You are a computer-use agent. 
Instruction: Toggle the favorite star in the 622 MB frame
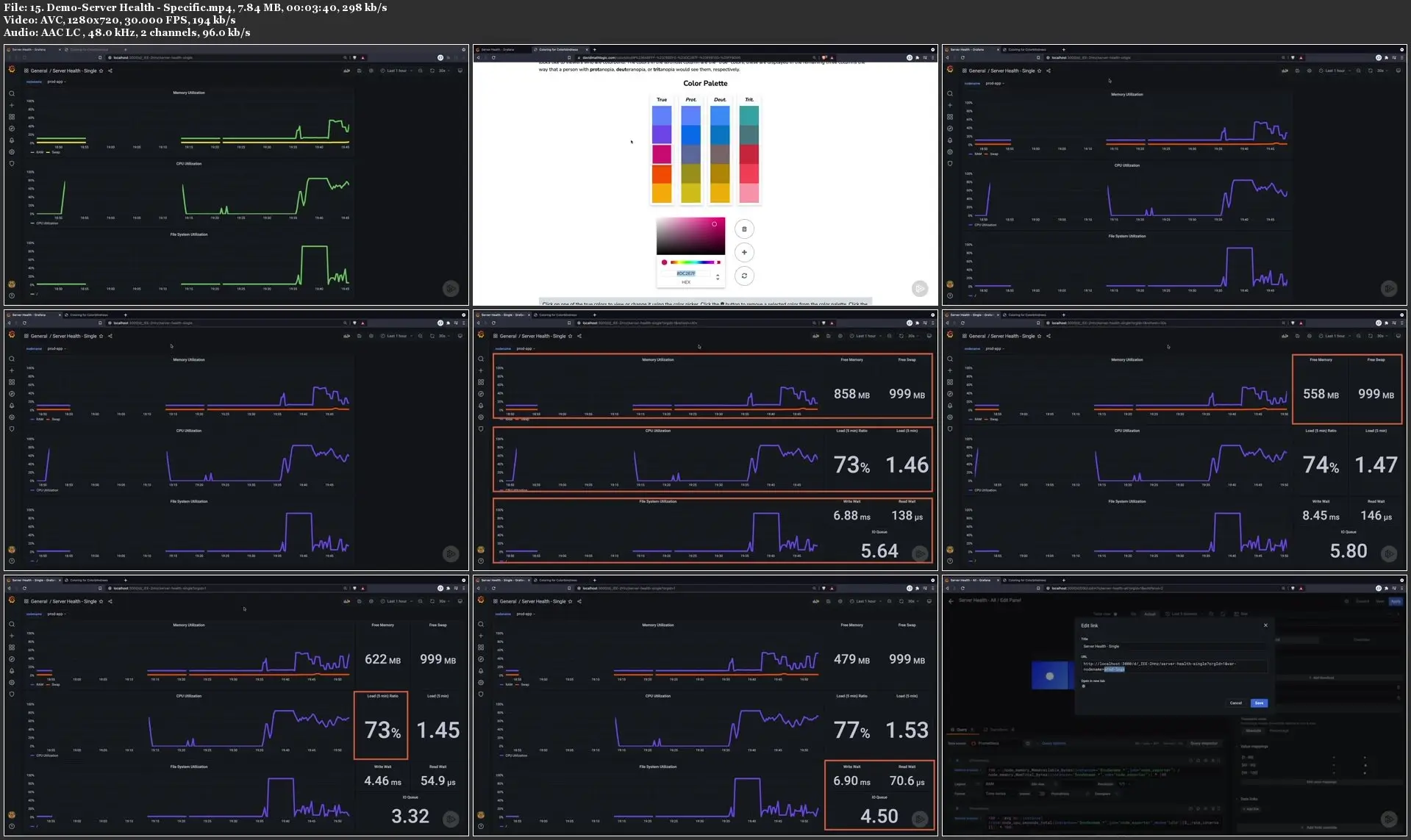pyautogui.click(x=101, y=601)
